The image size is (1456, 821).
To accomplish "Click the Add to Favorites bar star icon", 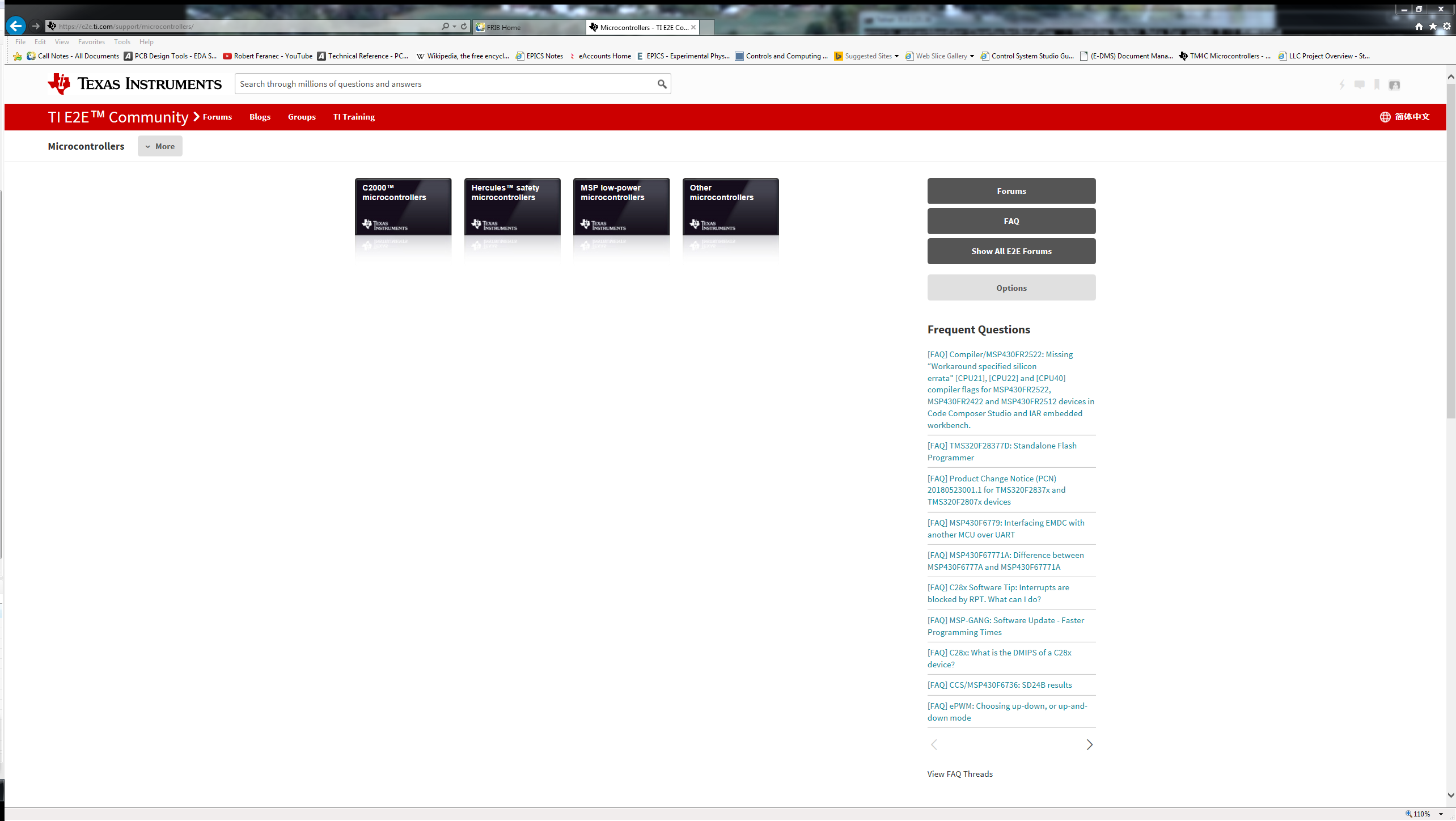I will pyautogui.click(x=18, y=56).
